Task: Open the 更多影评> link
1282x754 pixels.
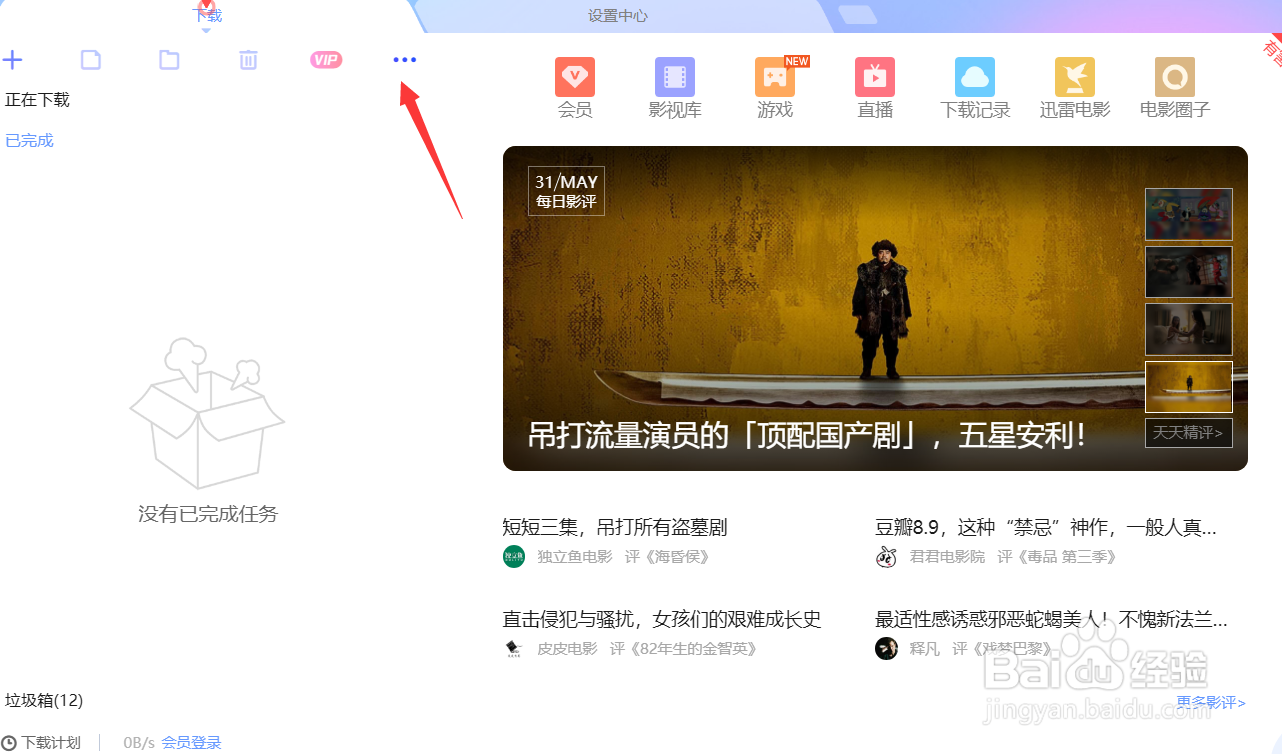Action: point(1211,703)
